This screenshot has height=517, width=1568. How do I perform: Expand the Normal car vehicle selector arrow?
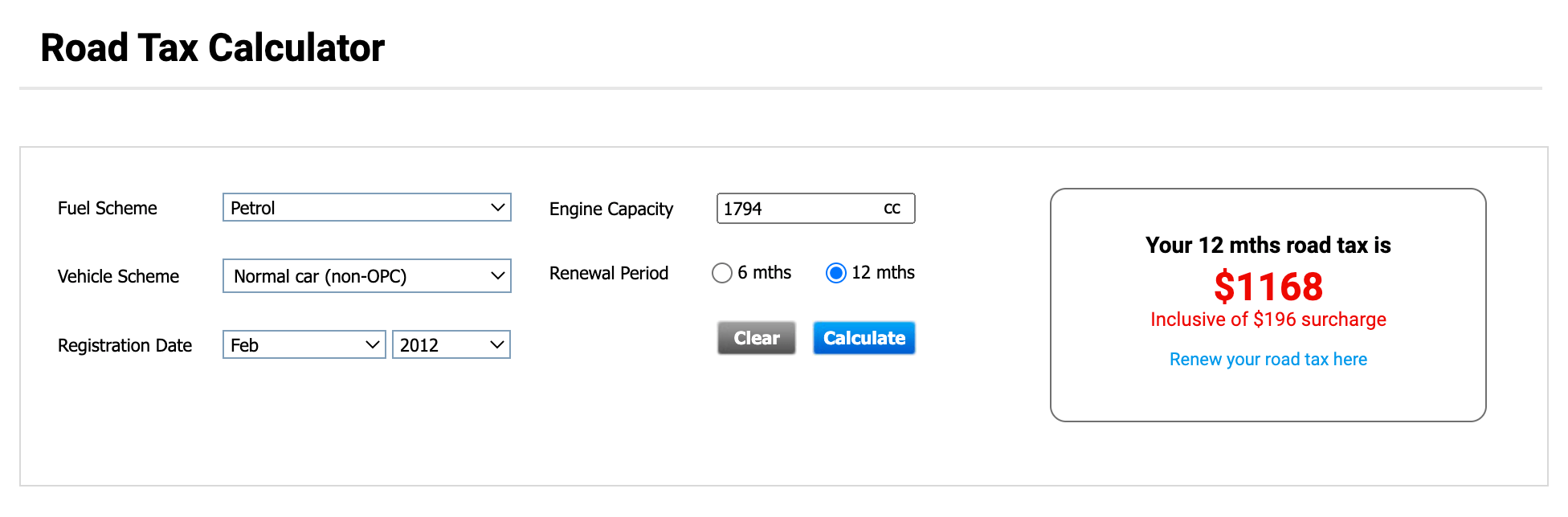point(498,275)
